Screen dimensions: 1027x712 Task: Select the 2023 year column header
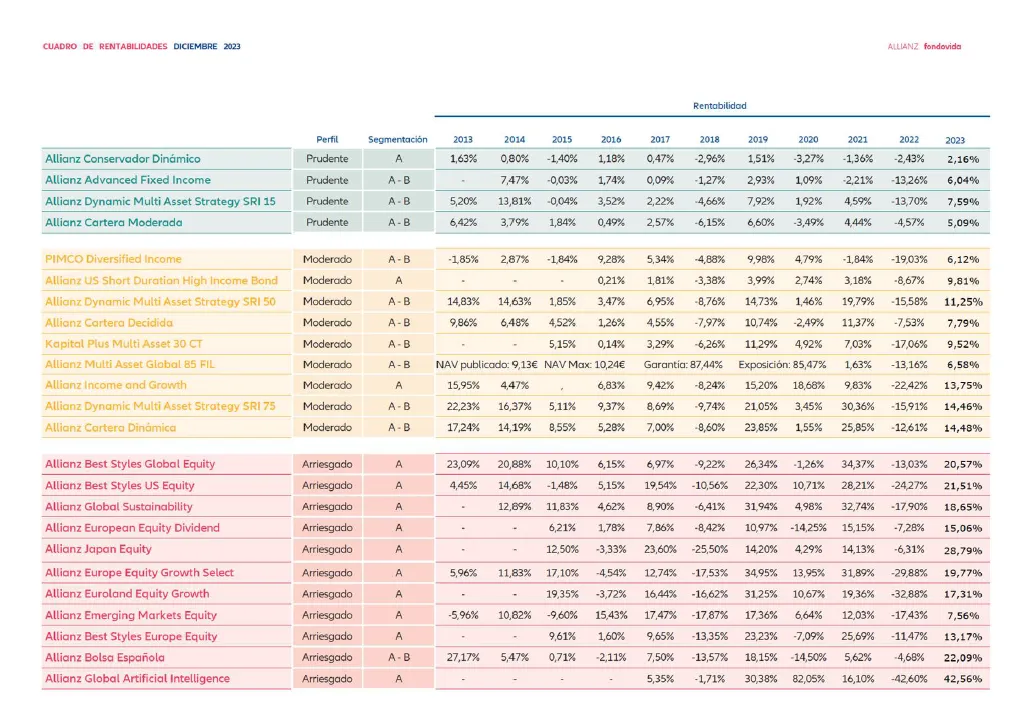pos(955,141)
